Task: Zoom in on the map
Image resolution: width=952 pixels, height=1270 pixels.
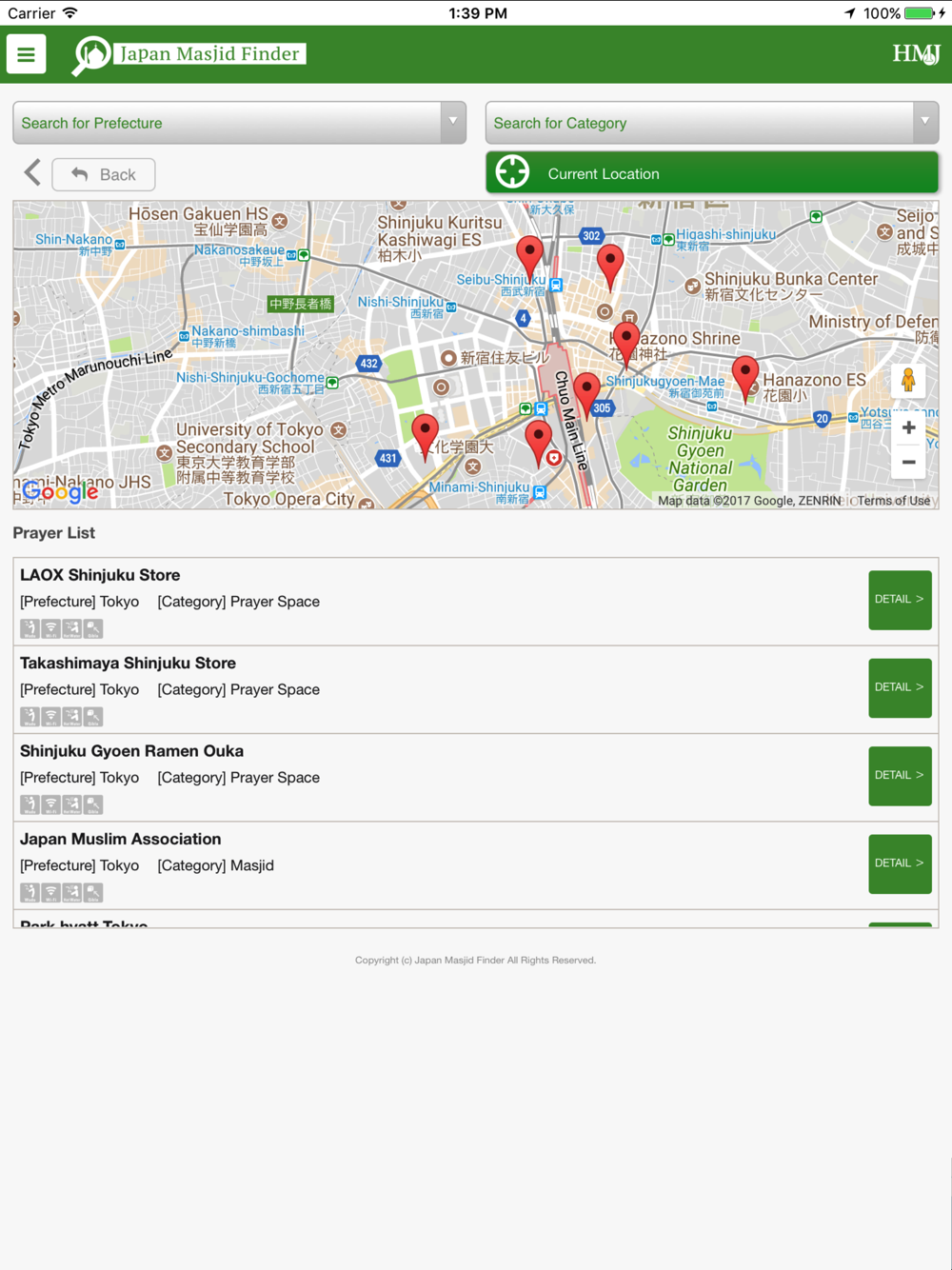Action: (x=908, y=428)
